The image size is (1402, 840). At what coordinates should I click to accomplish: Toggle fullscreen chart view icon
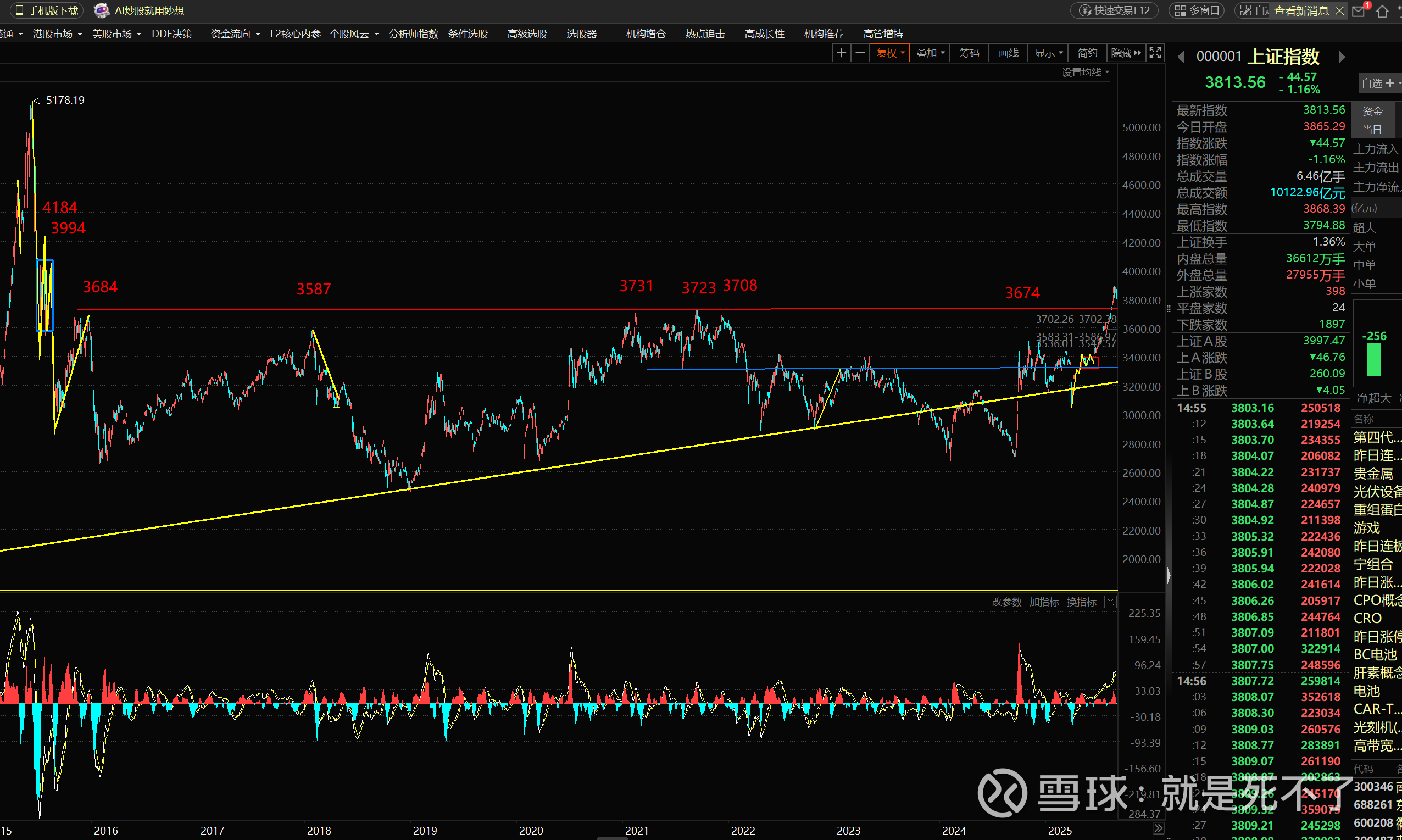(1155, 53)
